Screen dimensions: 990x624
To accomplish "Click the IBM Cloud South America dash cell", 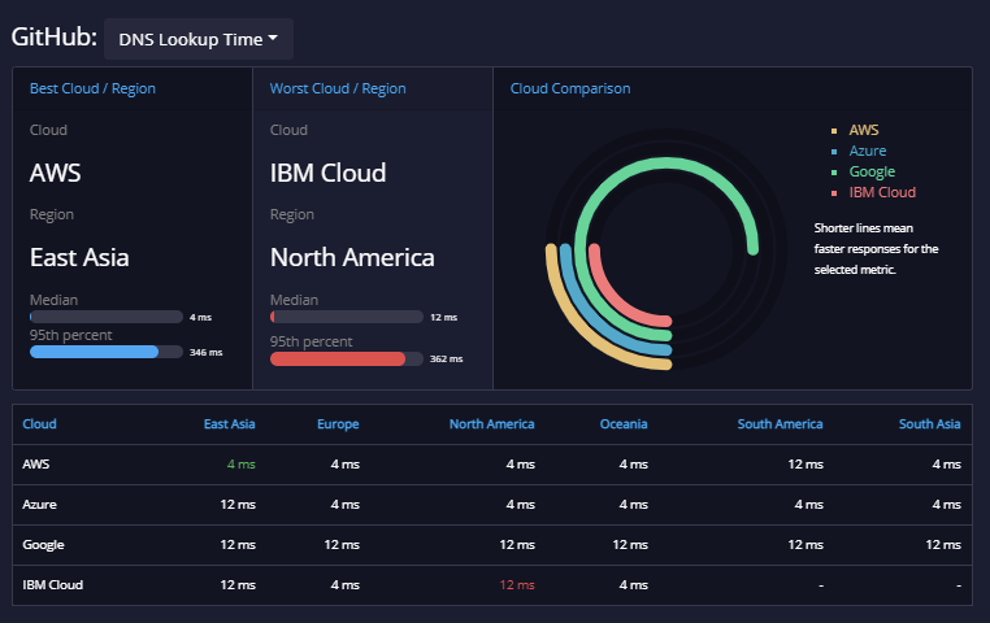I will tap(821, 585).
